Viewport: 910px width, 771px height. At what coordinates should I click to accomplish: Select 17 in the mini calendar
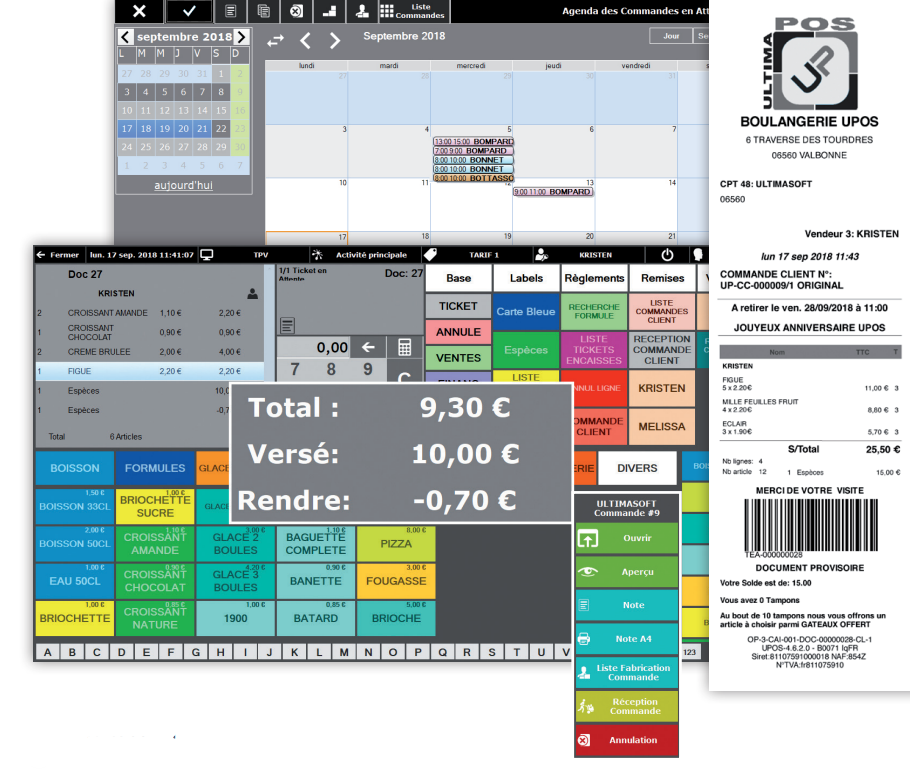[x=127, y=128]
